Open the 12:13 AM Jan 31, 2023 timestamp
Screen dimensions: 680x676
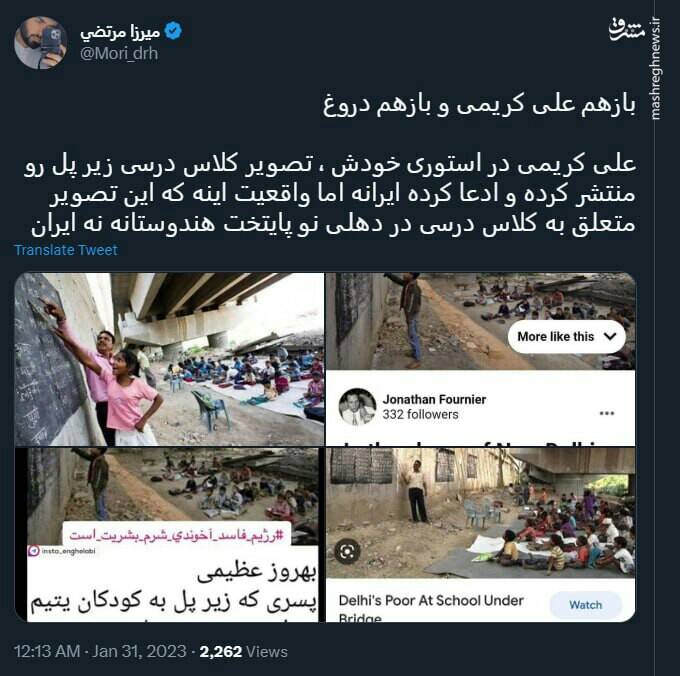100,651
